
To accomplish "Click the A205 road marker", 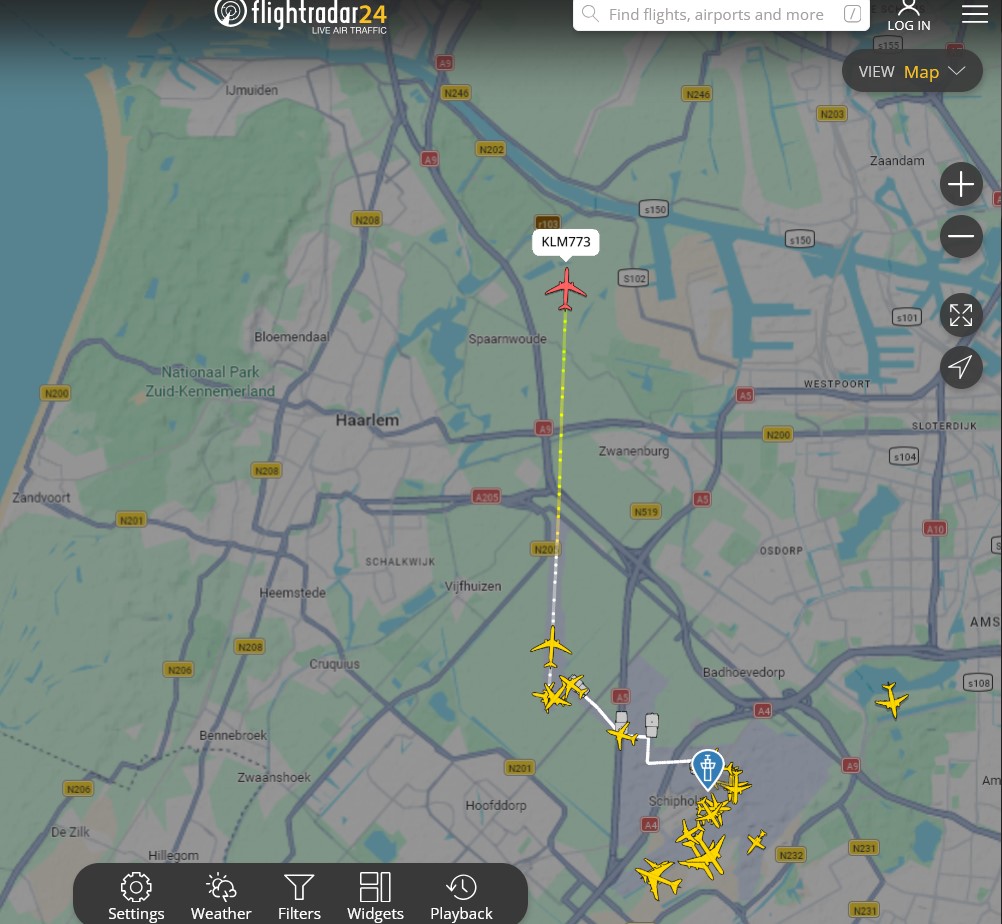I will [486, 497].
